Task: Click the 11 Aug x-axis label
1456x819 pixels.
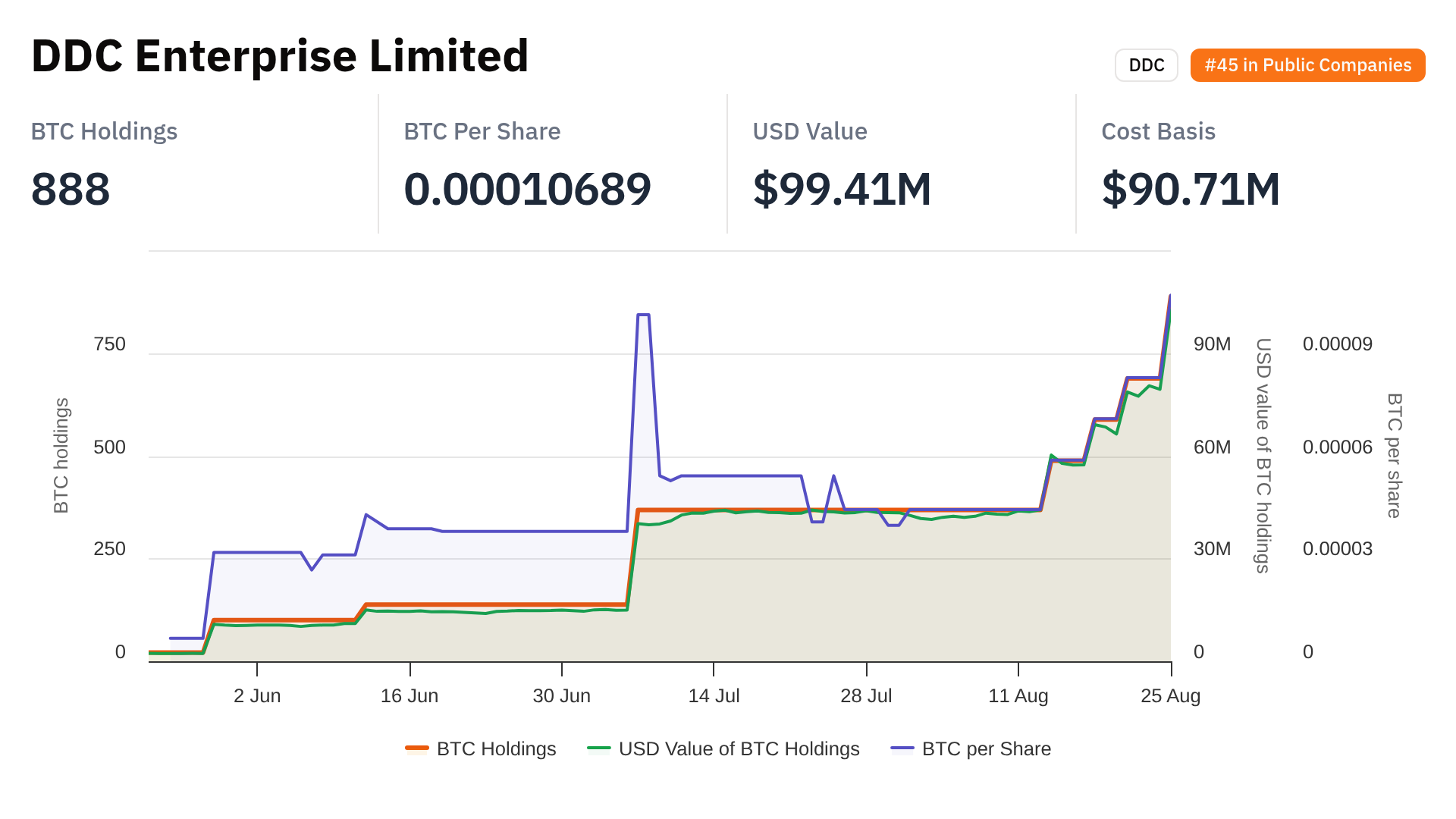Action: pos(1018,695)
